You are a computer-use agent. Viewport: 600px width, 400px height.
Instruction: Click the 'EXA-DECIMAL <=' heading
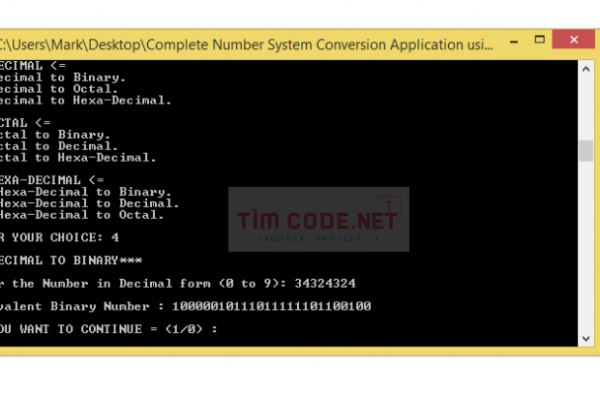click(52, 180)
